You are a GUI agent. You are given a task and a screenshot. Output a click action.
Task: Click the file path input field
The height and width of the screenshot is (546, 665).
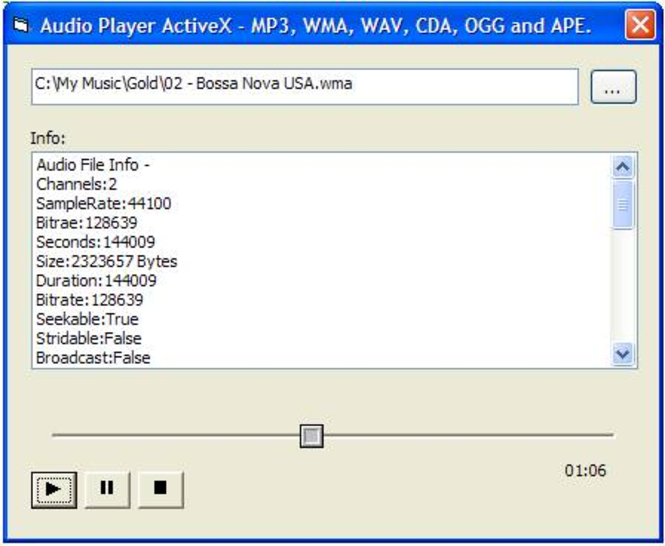click(x=305, y=87)
